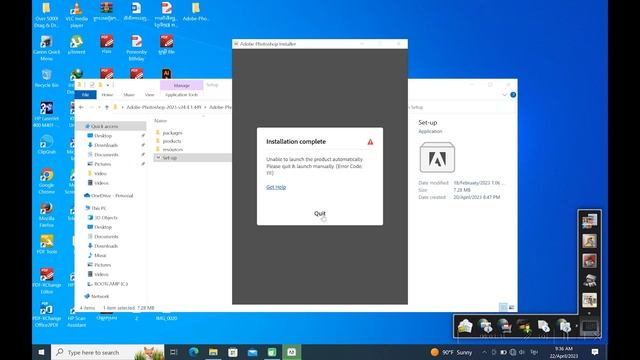Viewport: 640px width, 360px height.
Task: Click Quit in the Installation complete dialog
Action: tap(320, 213)
